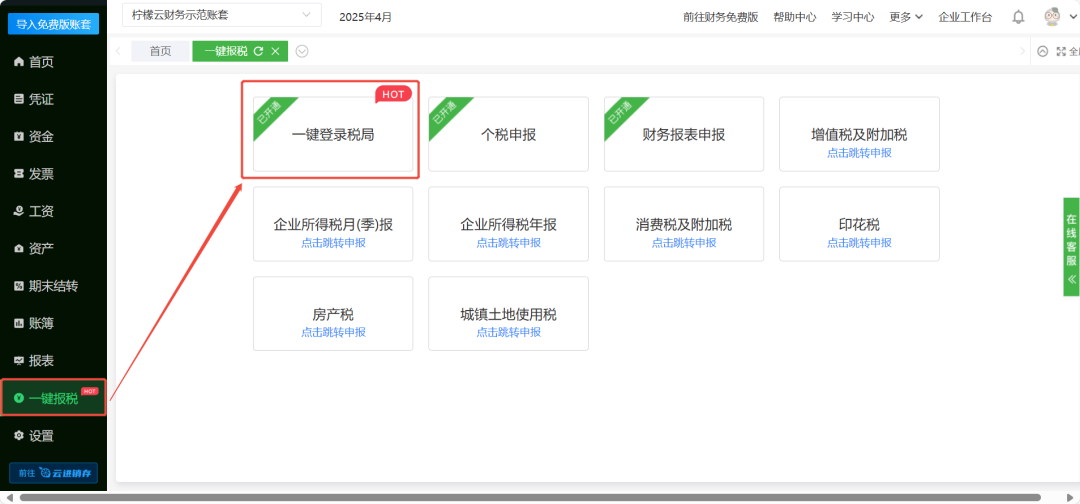Click the 资产 assets icon in sidebar

click(19, 249)
